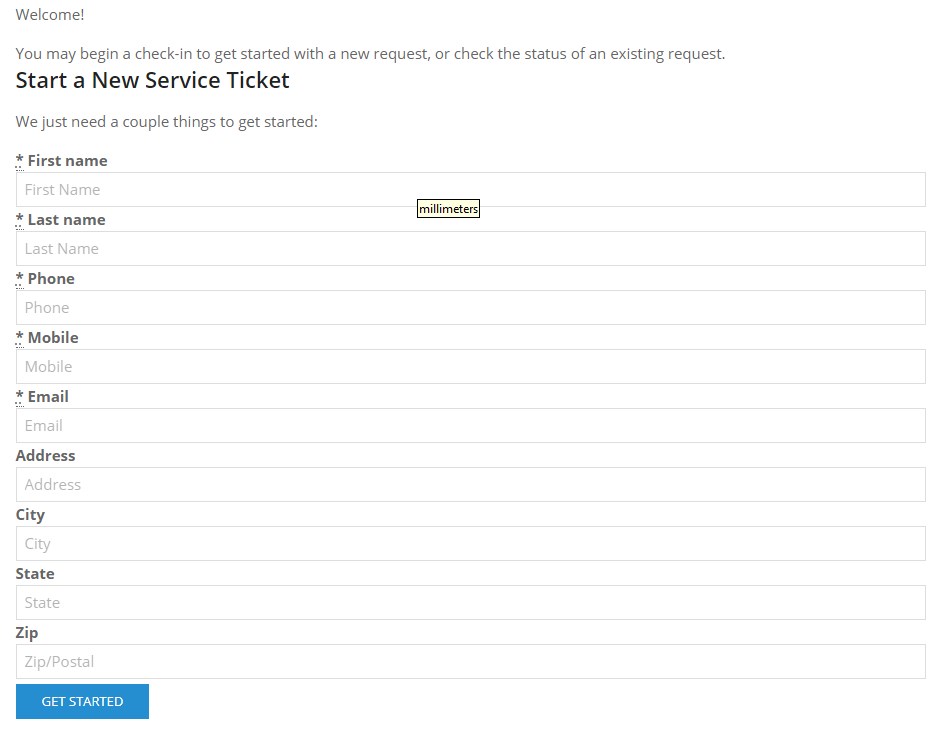Click the State field label

(x=35, y=574)
